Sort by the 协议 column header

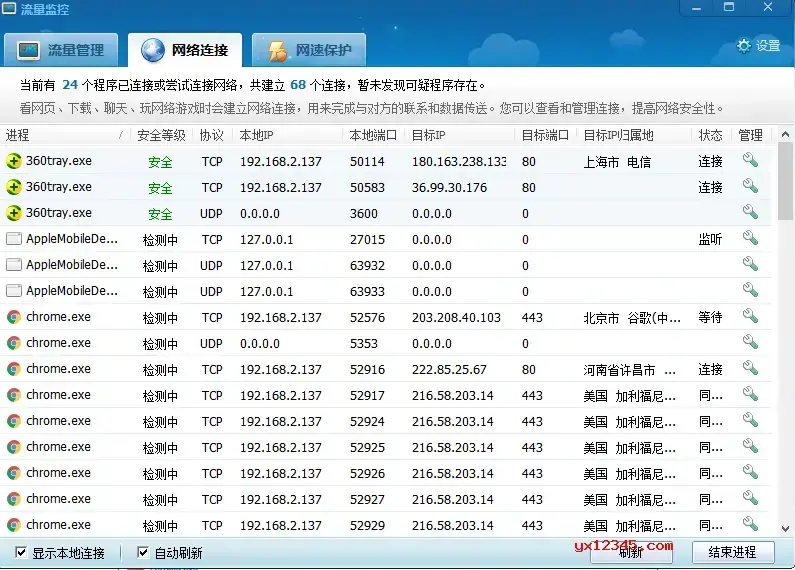click(211, 135)
